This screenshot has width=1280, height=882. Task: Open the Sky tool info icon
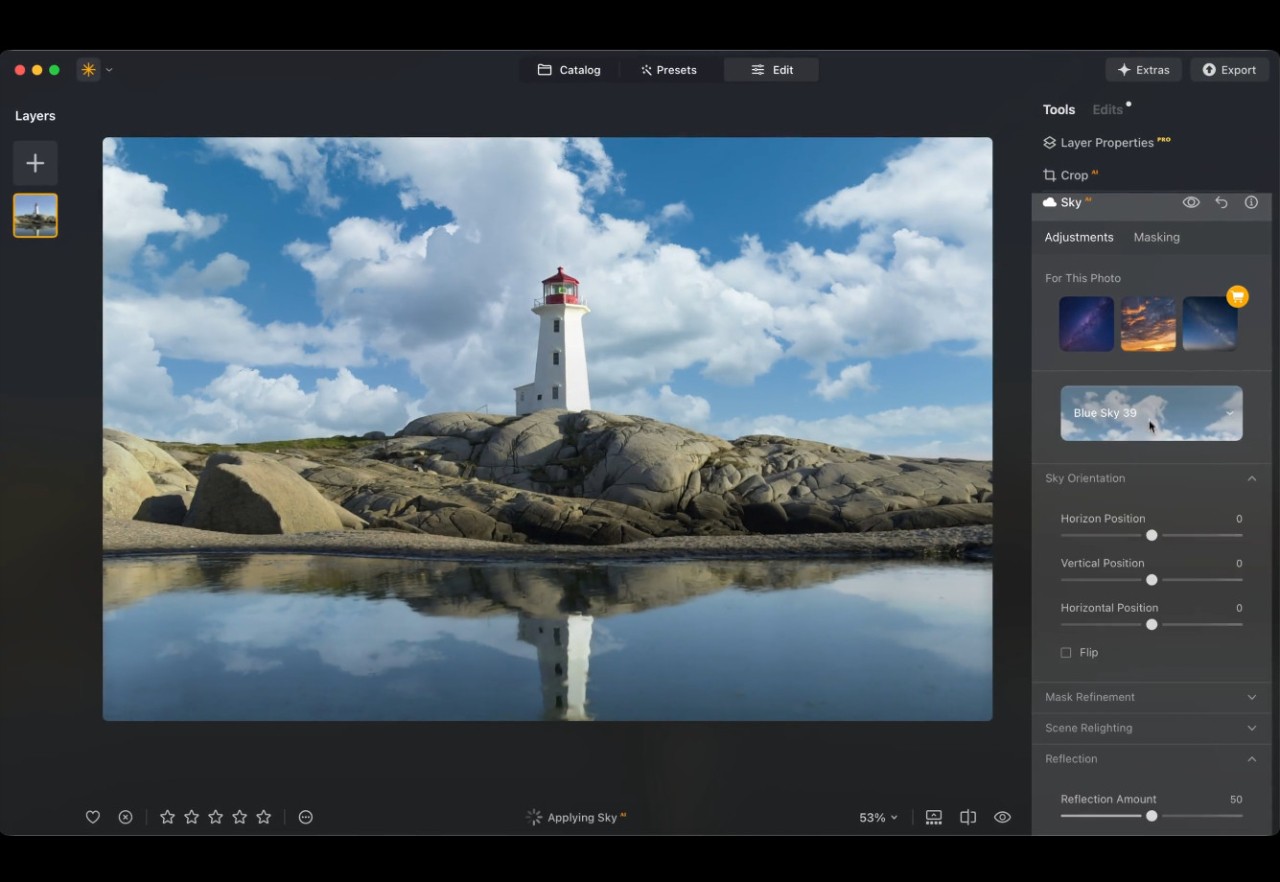pos(1251,202)
